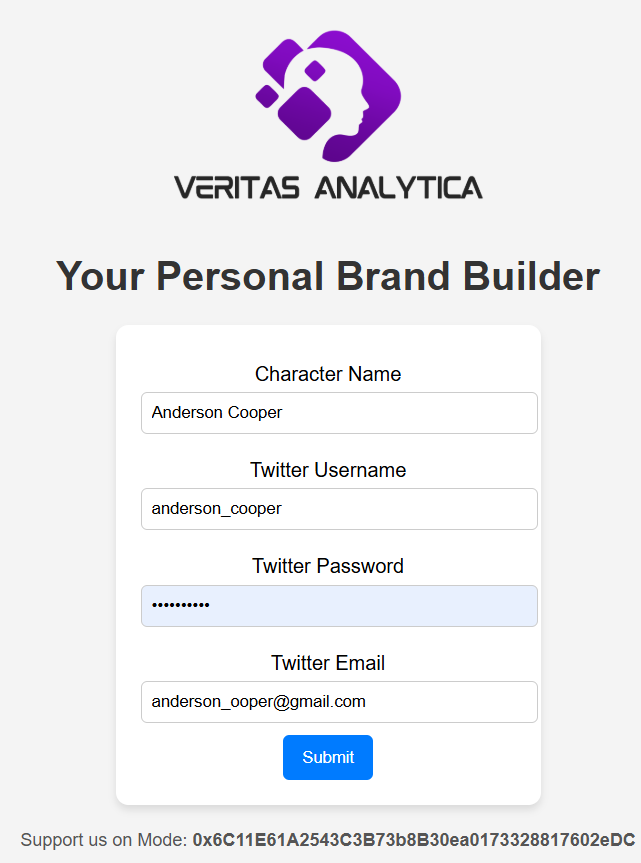Click the bold 0x6C11 wallet address
This screenshot has width=641, height=863.
[414, 839]
